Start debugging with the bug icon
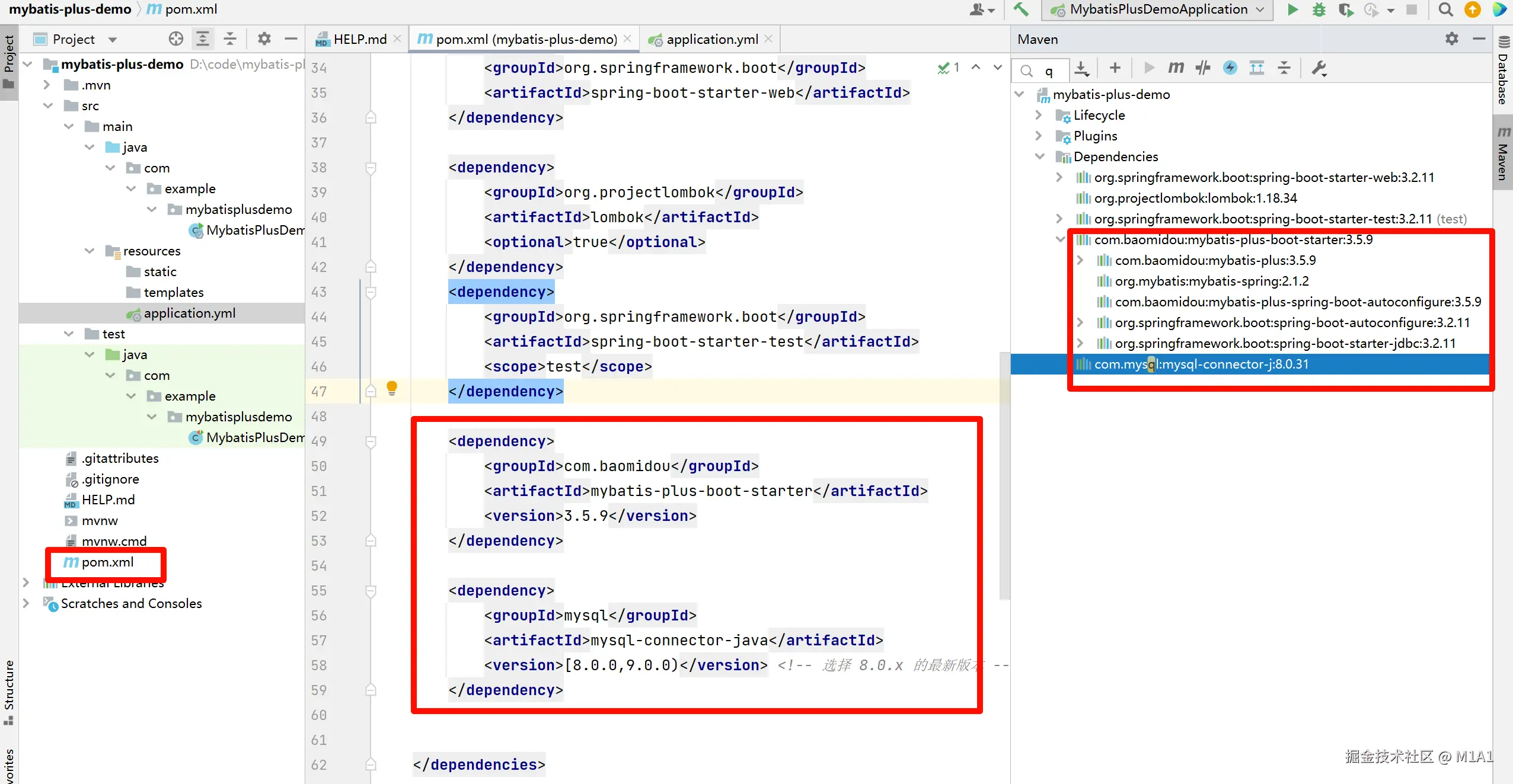The height and width of the screenshot is (784, 1513). point(1319,9)
